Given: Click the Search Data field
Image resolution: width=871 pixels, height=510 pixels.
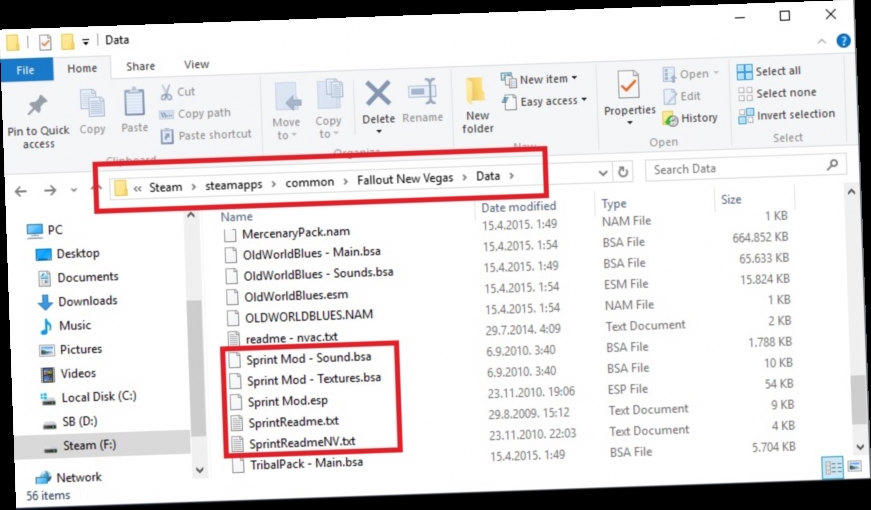Looking at the screenshot, I should pyautogui.click(x=744, y=167).
